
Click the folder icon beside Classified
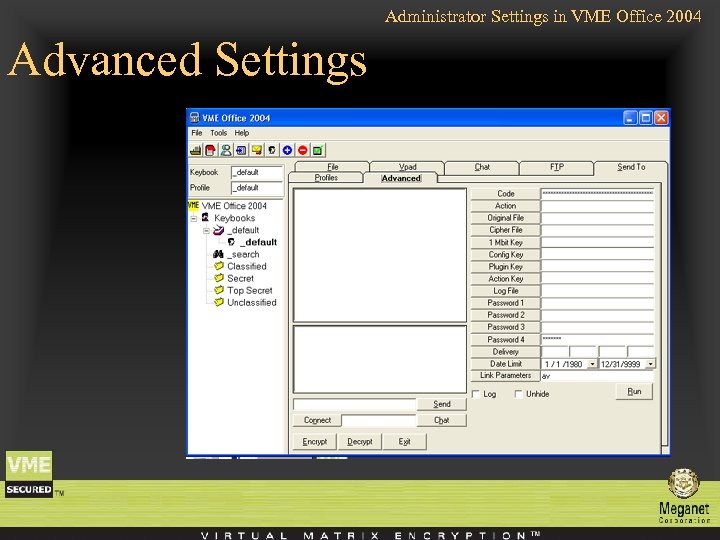coord(219,266)
